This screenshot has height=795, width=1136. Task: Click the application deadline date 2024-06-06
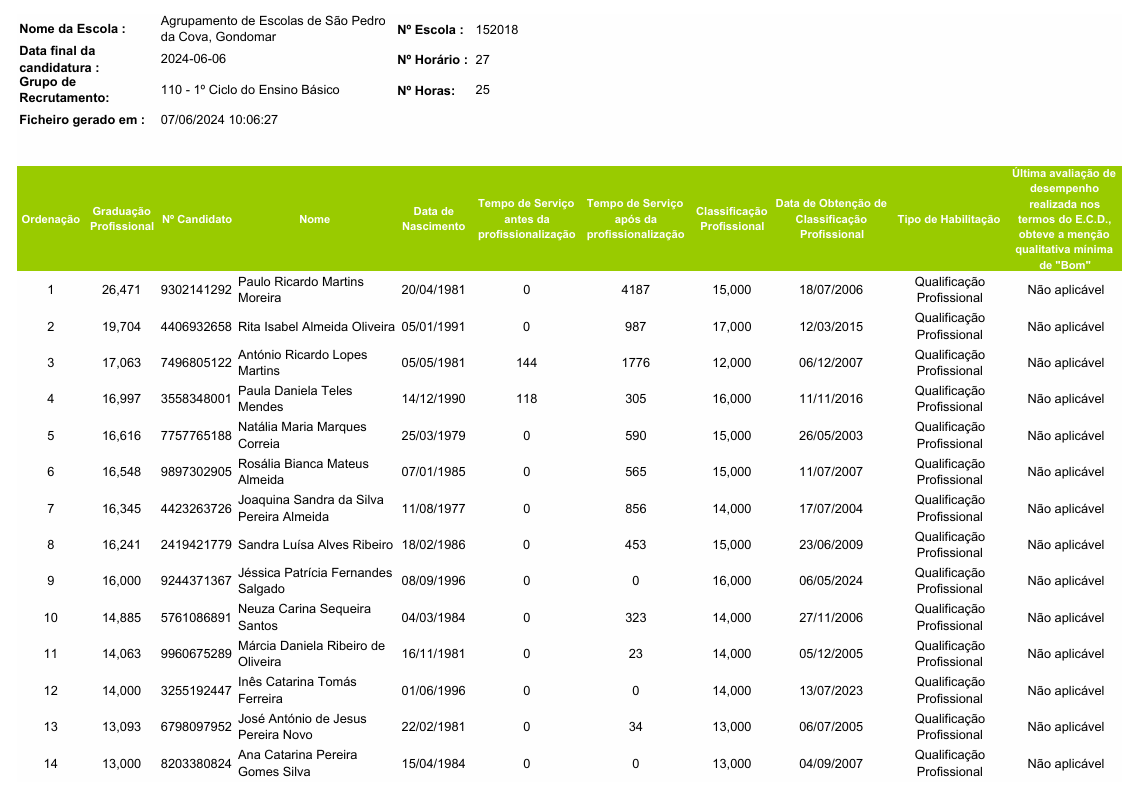point(194,59)
